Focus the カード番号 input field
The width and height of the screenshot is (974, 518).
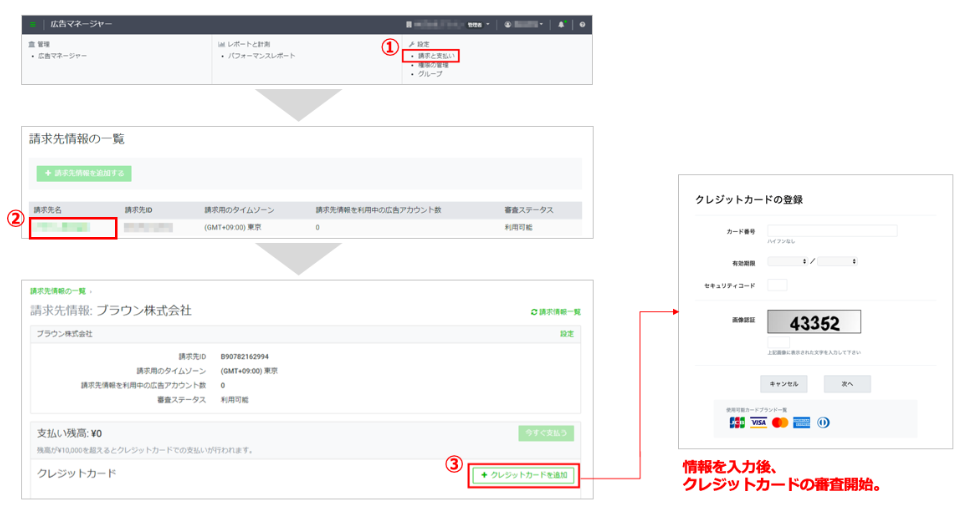(x=832, y=231)
